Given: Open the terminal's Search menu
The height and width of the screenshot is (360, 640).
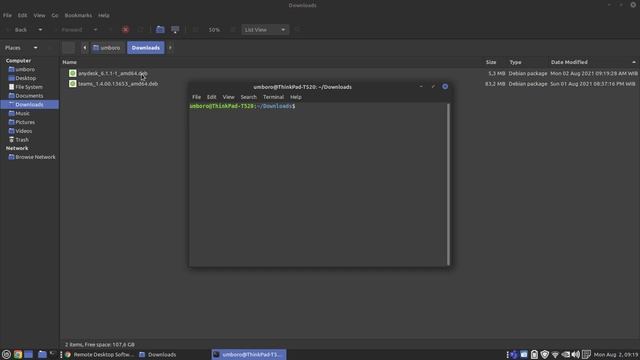Looking at the screenshot, I should tap(249, 97).
